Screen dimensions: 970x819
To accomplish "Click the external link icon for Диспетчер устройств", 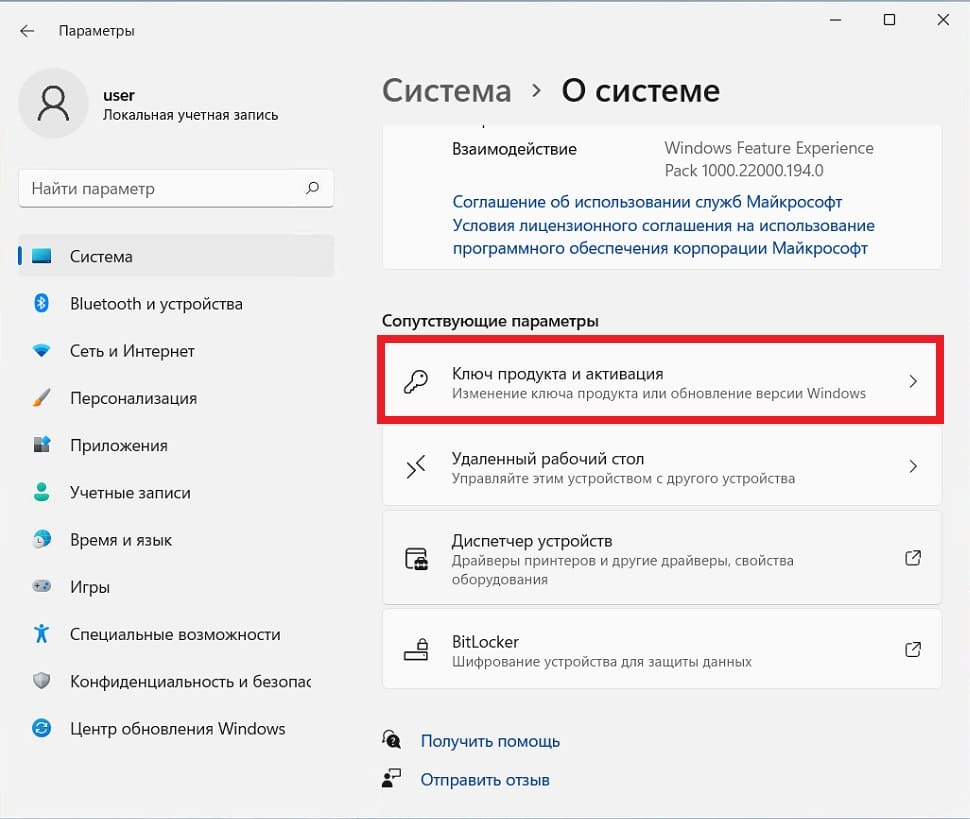I will (913, 558).
